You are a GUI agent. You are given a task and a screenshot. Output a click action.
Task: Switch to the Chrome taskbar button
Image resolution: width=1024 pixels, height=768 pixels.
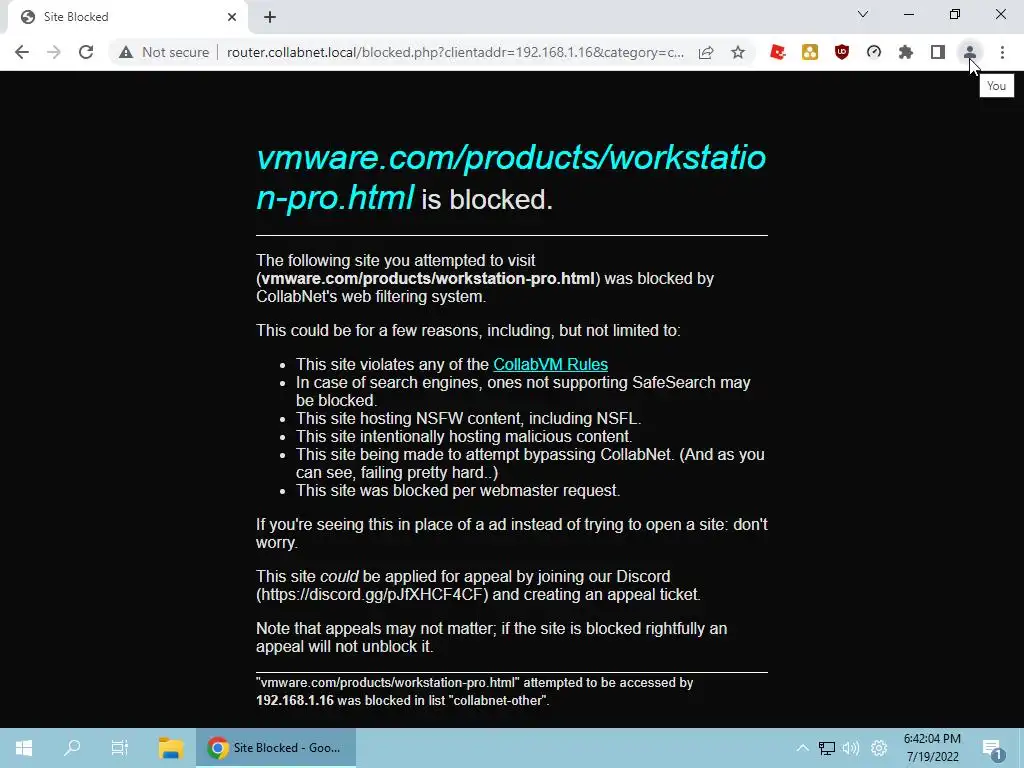click(276, 748)
